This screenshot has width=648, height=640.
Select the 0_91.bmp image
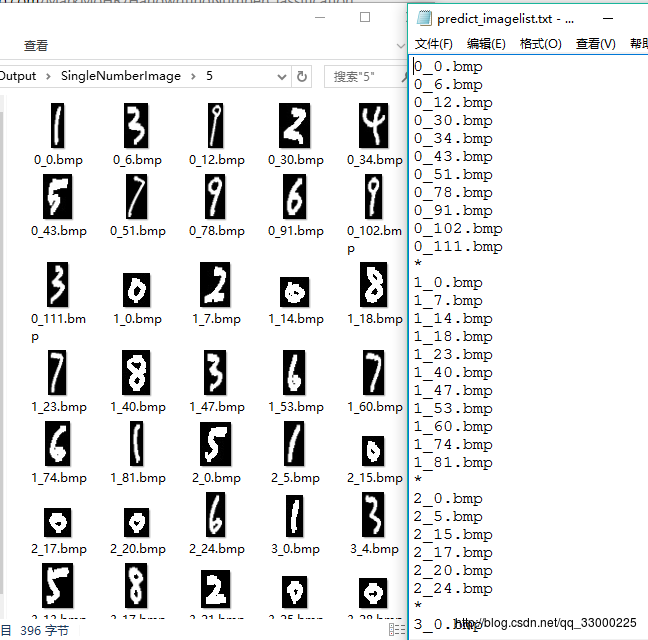(x=295, y=197)
